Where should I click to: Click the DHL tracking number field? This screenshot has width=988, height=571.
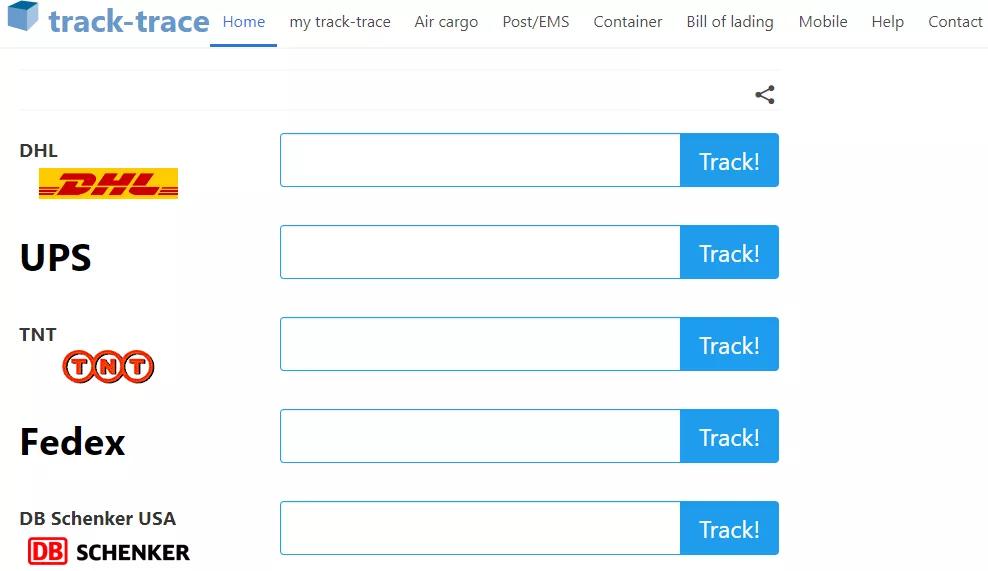pyautogui.click(x=480, y=160)
